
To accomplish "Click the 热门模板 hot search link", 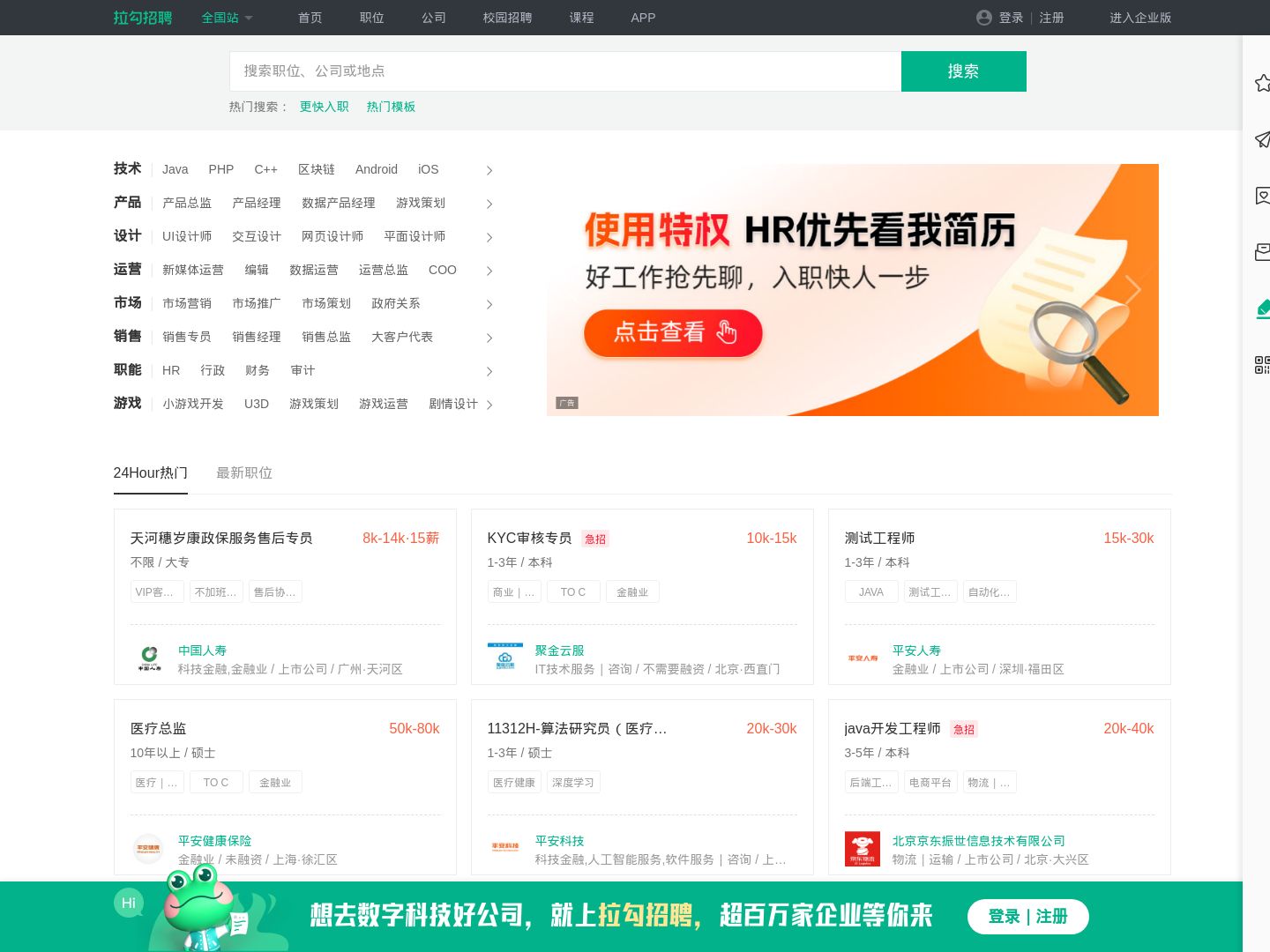I will coord(392,107).
